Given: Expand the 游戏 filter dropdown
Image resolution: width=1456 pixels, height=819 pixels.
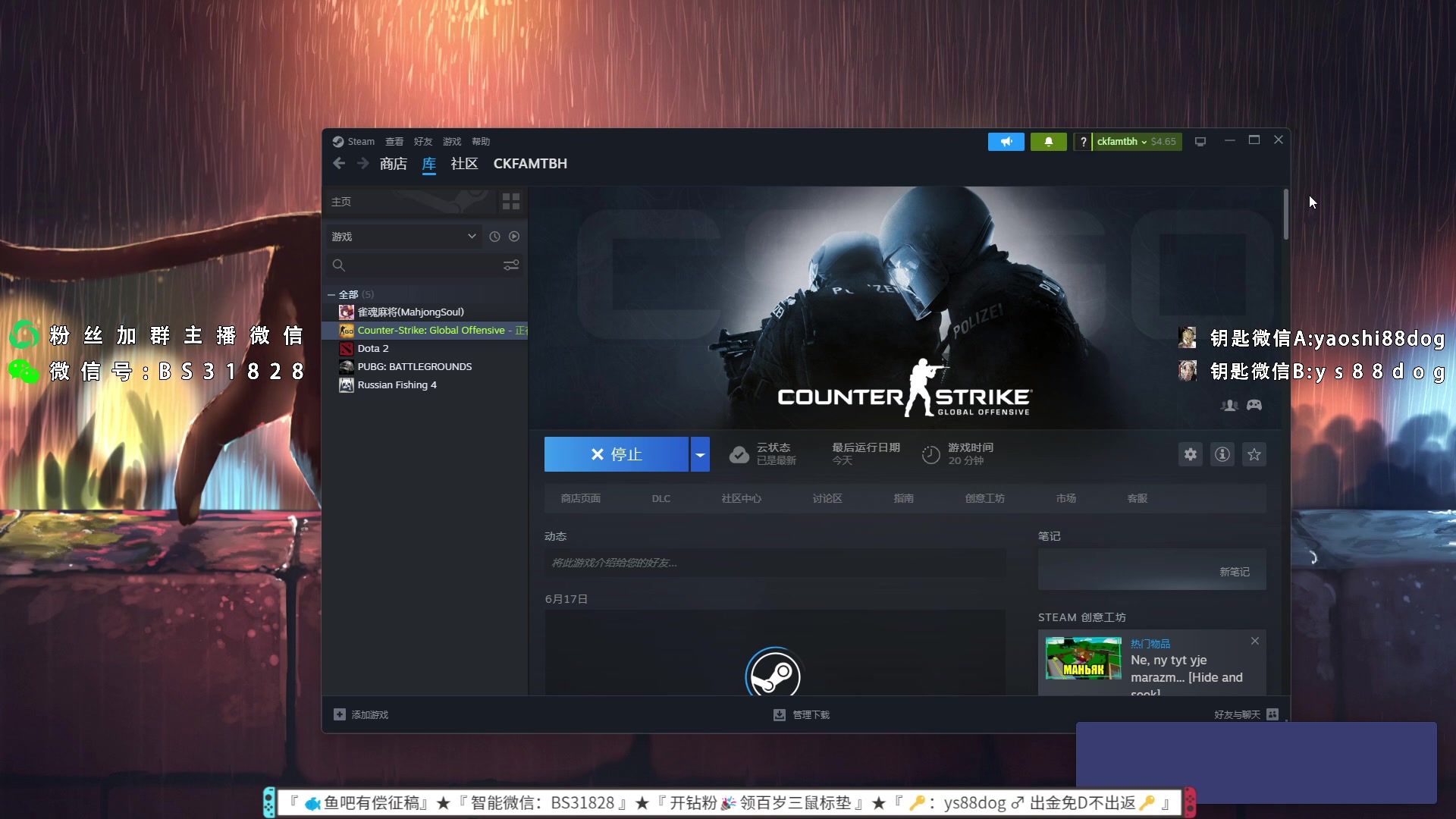Looking at the screenshot, I should tap(403, 237).
